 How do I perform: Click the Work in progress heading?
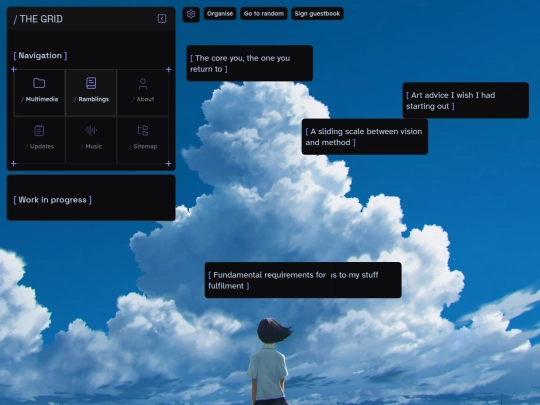tap(52, 200)
